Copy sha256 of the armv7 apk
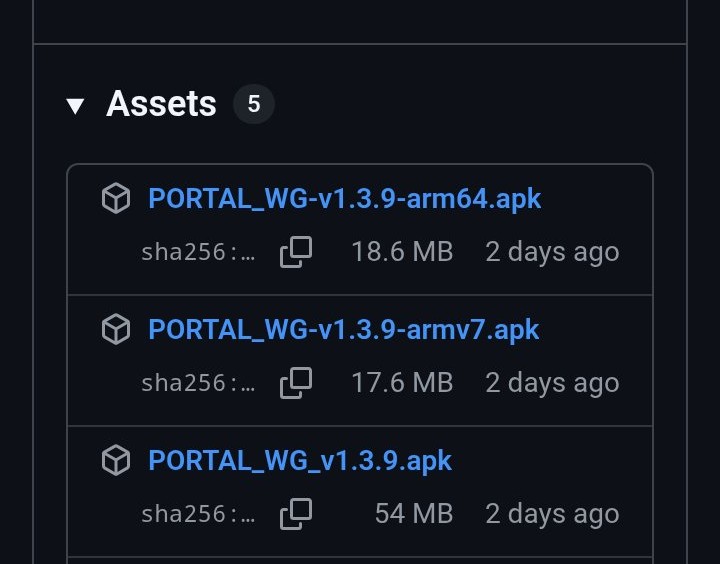Image resolution: width=720 pixels, height=564 pixels. click(296, 383)
